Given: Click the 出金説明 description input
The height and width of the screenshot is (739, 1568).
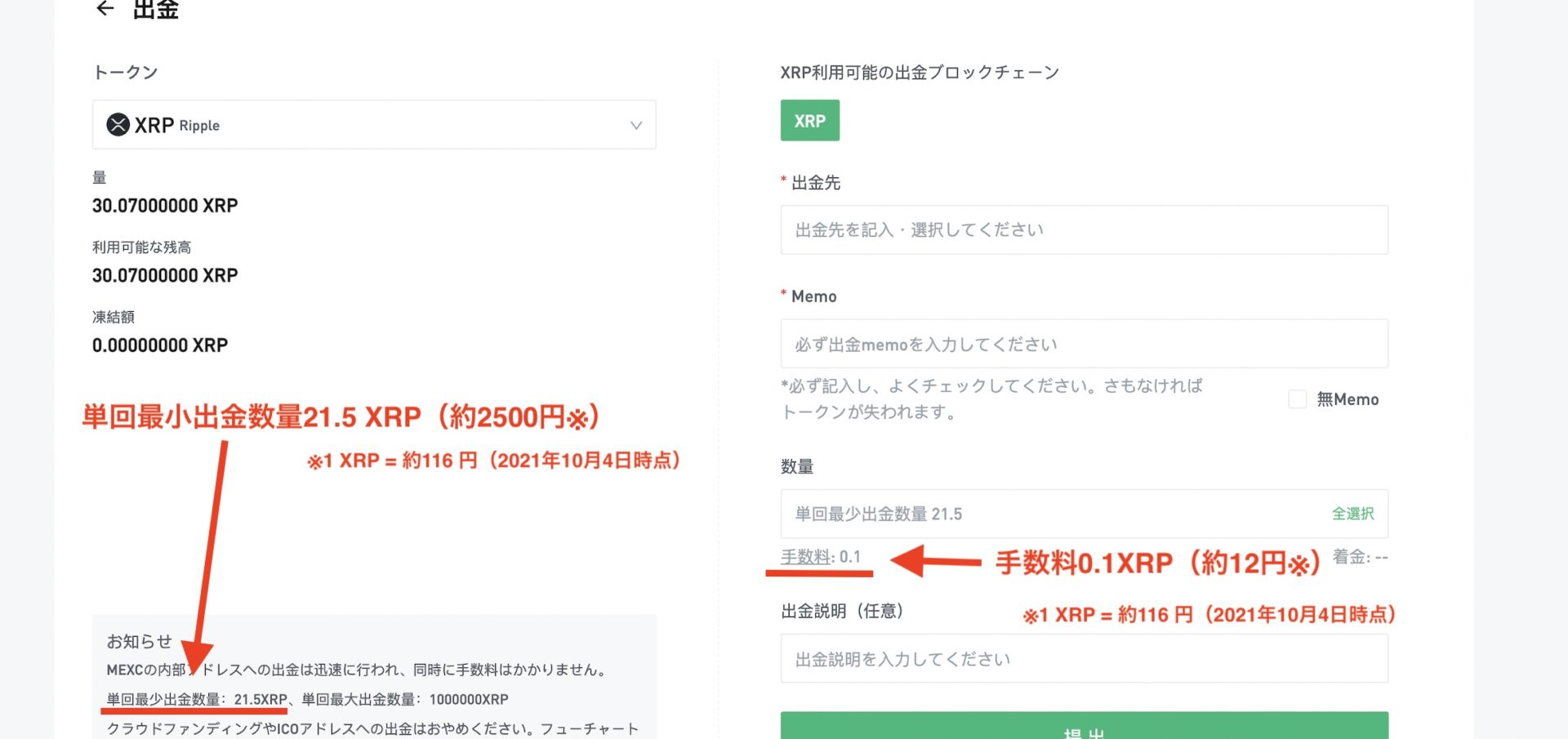Looking at the screenshot, I should coord(1084,659).
